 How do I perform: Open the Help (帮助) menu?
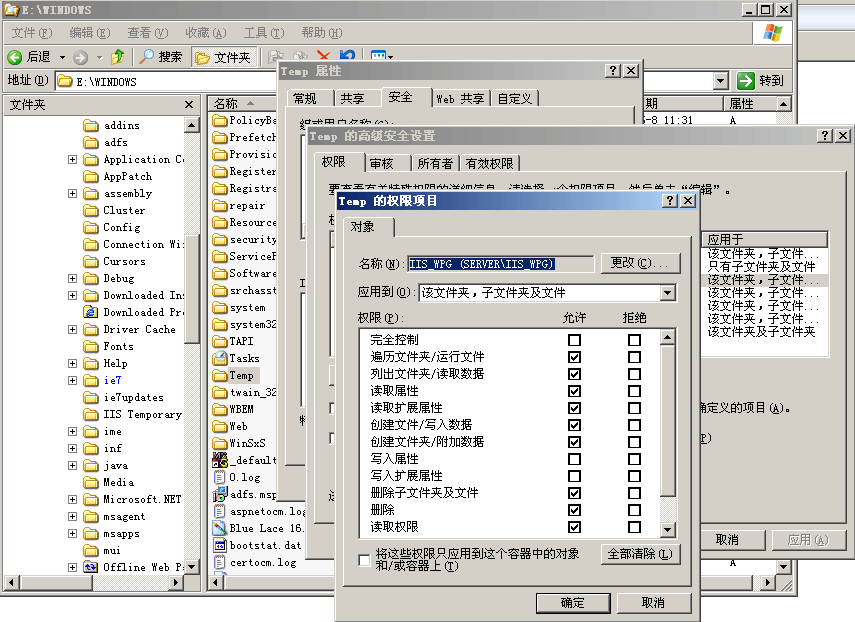point(322,33)
